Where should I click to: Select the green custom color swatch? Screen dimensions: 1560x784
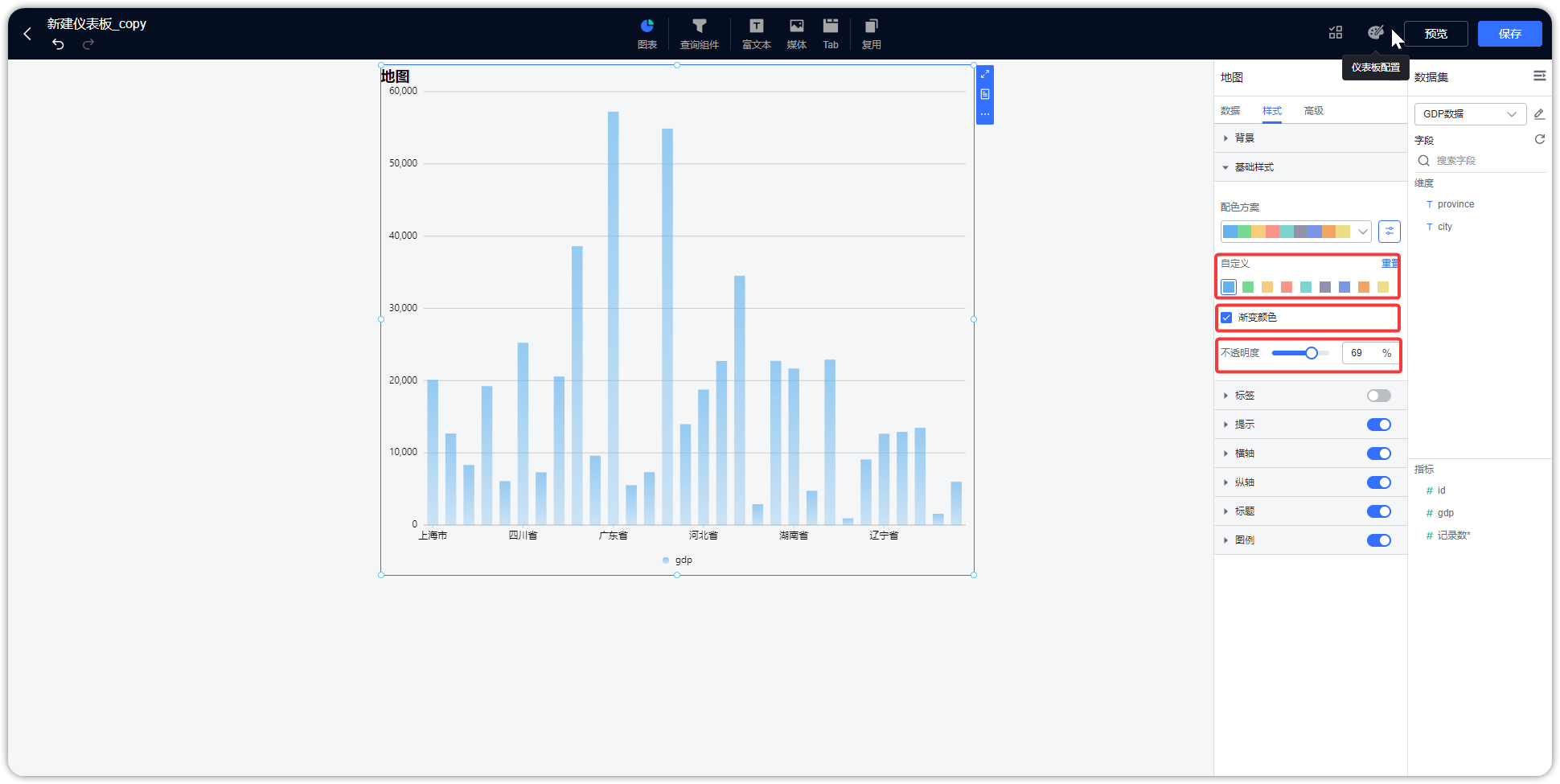coord(1248,287)
